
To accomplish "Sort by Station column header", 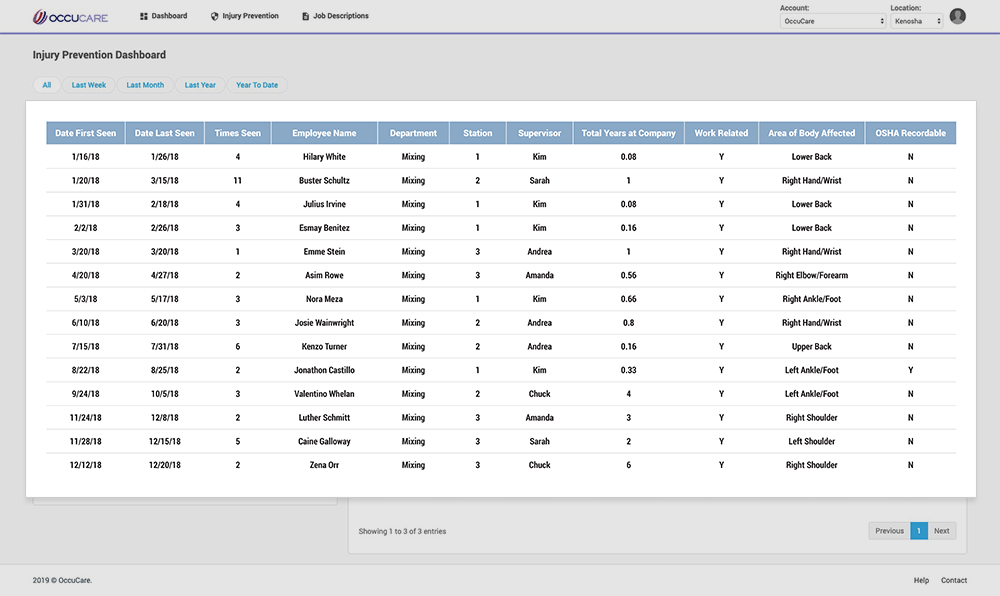I will [478, 133].
